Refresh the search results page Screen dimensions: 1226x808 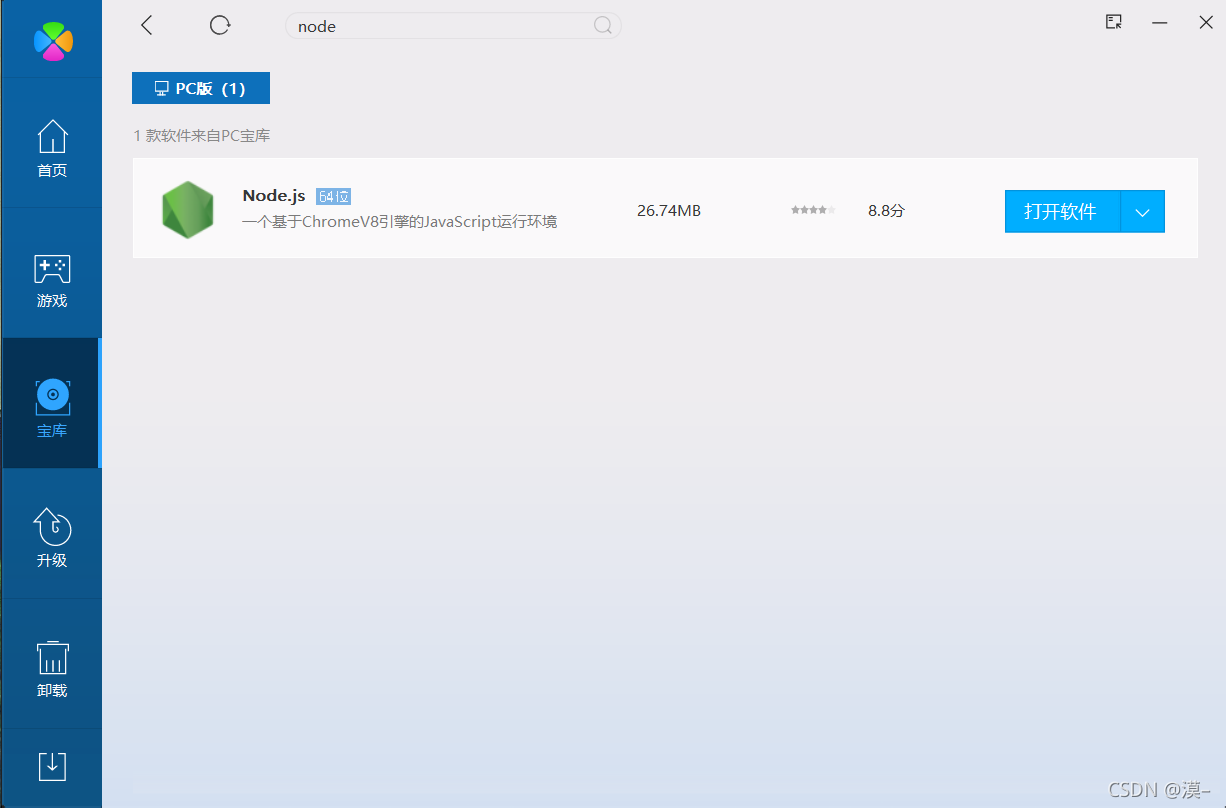(x=220, y=25)
